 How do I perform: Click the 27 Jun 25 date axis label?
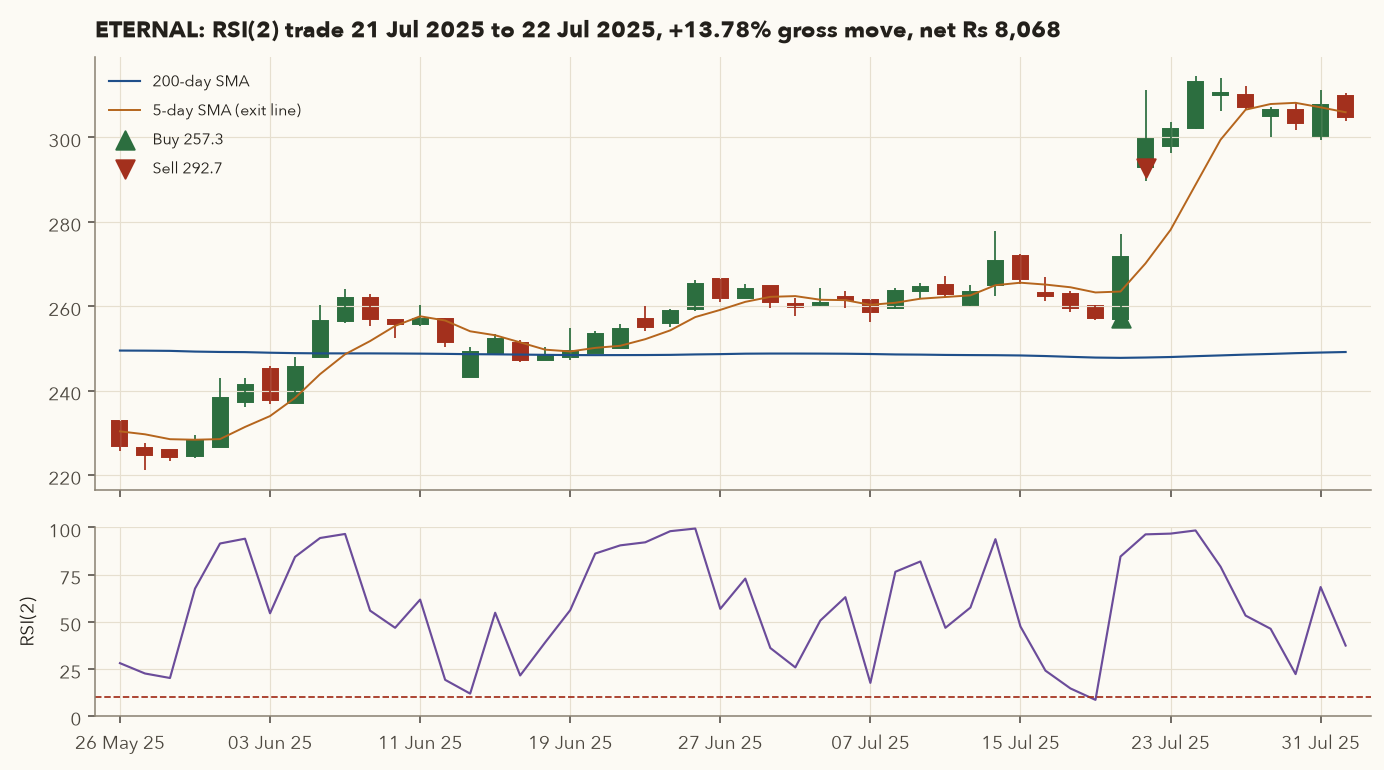(720, 743)
